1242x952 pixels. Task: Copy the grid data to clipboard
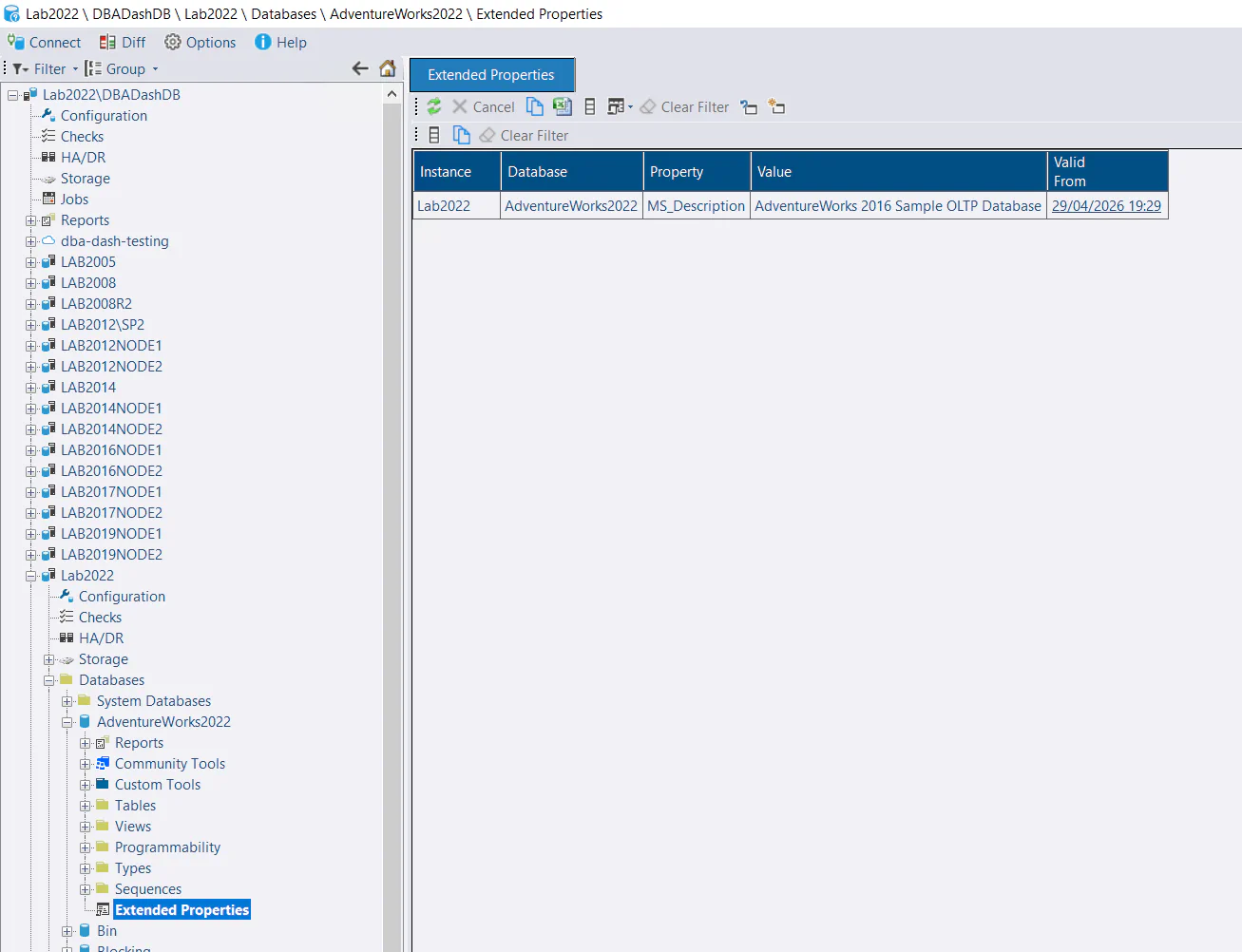tap(535, 106)
